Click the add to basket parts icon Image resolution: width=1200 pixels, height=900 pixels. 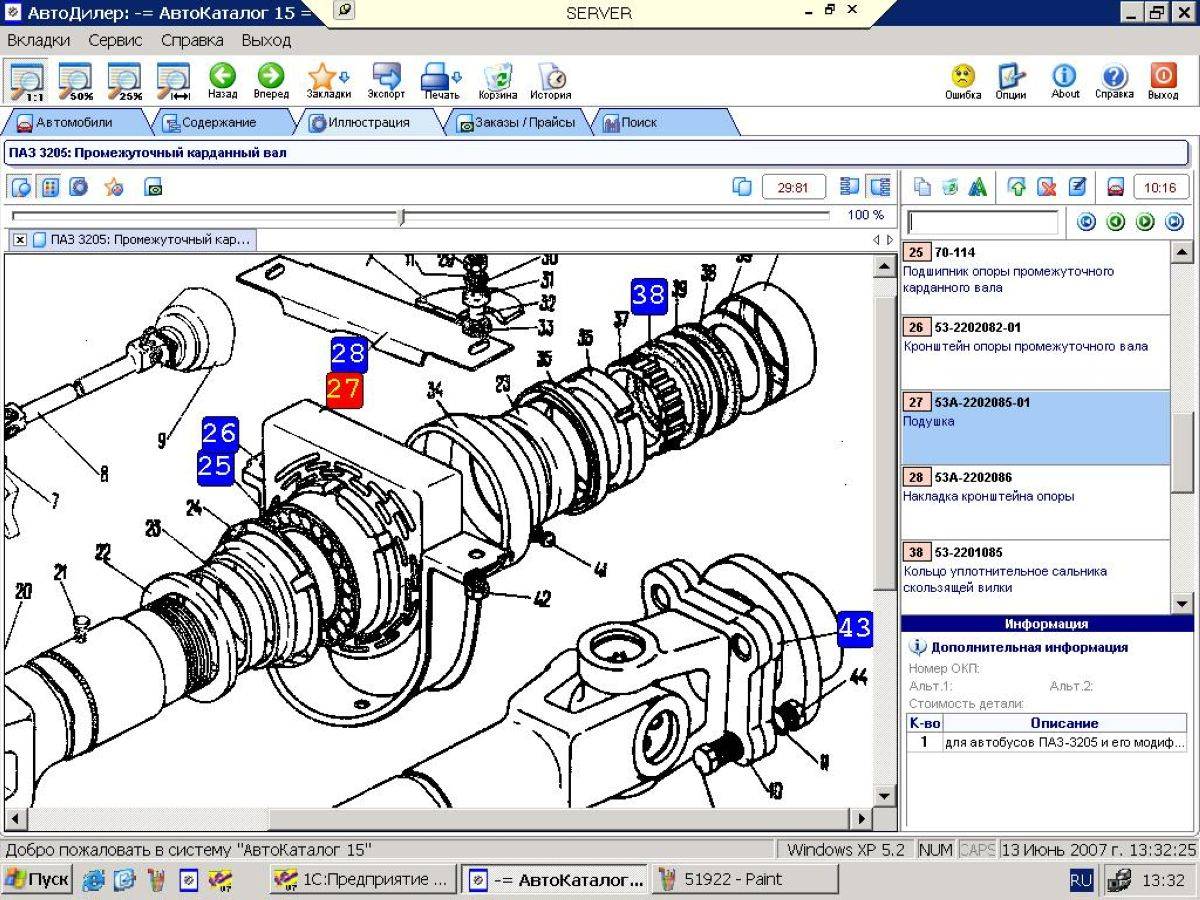pos(950,187)
